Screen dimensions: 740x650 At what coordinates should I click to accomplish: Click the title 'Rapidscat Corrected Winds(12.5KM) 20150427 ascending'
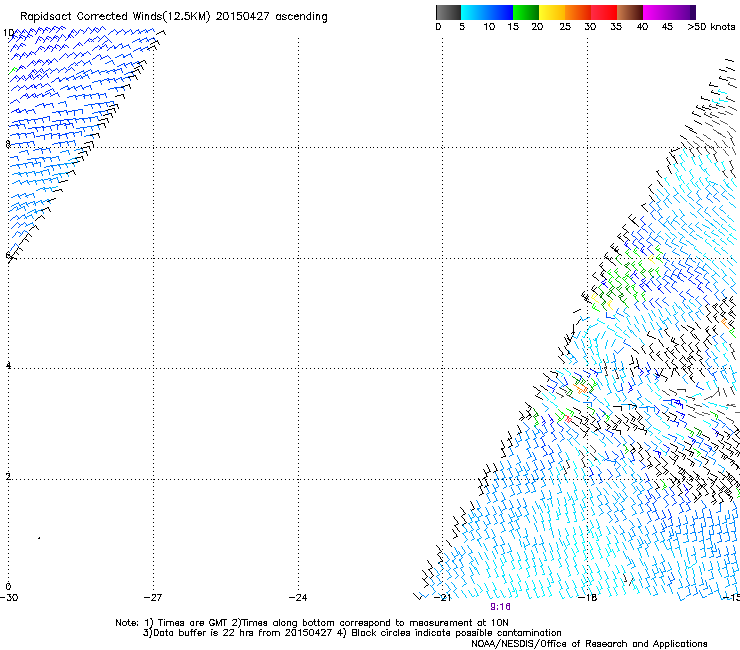(x=174, y=16)
